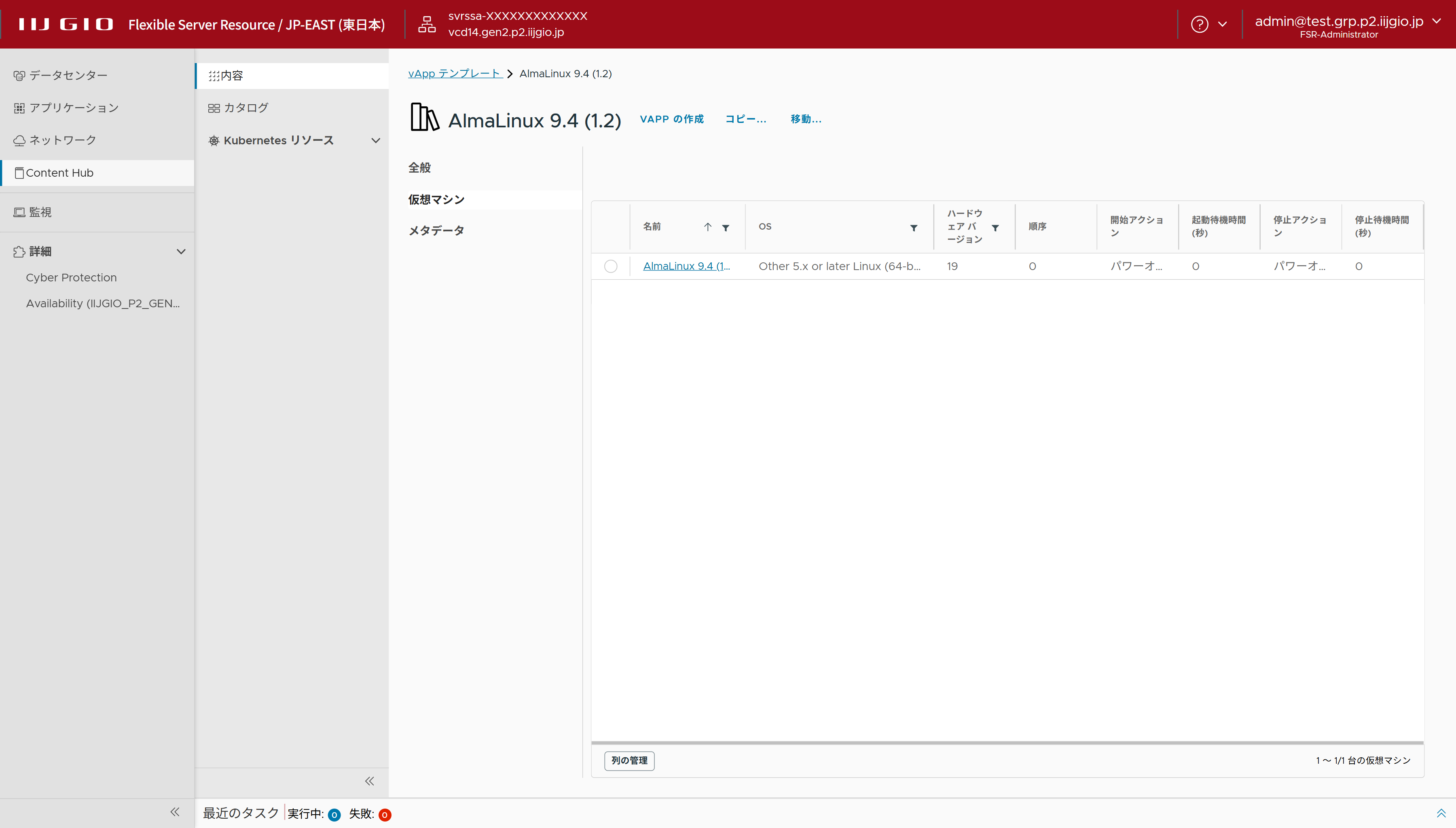Collapse the 詳細 section chevron
This screenshot has height=828, width=1456.
click(x=181, y=251)
